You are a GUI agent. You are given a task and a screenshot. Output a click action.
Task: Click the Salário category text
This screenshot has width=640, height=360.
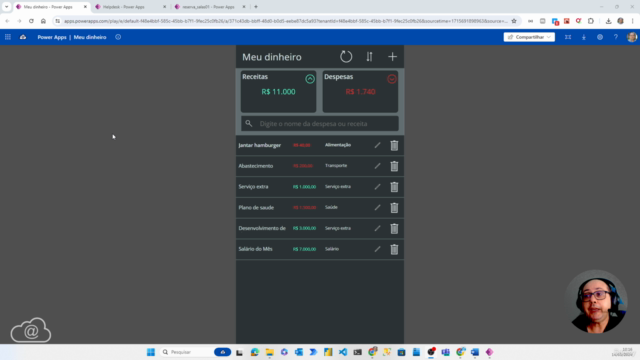tap(332, 249)
